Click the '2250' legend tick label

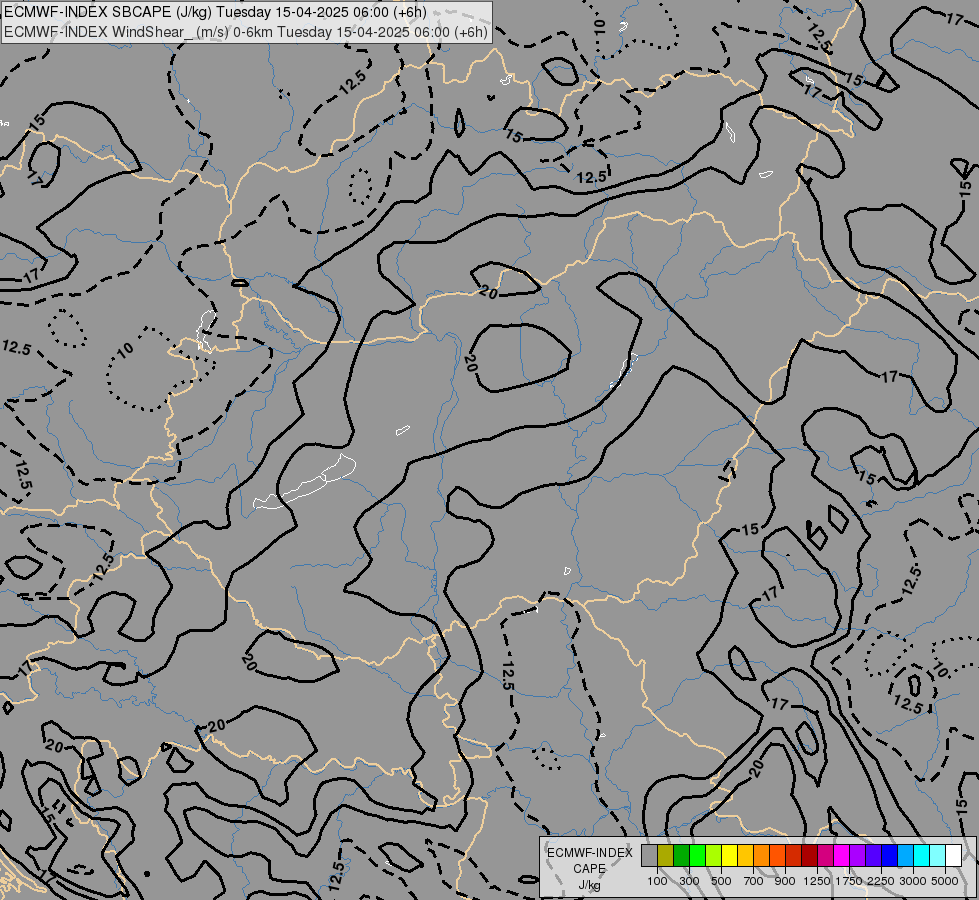point(881,881)
